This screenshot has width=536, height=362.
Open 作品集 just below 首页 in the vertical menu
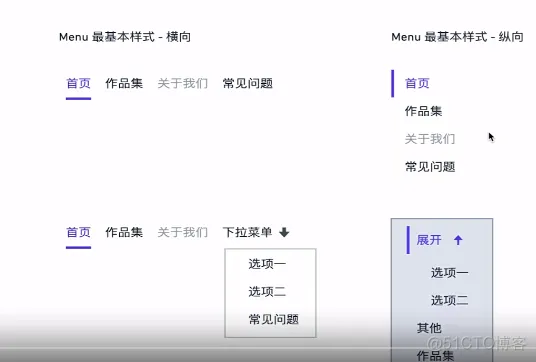click(423, 111)
